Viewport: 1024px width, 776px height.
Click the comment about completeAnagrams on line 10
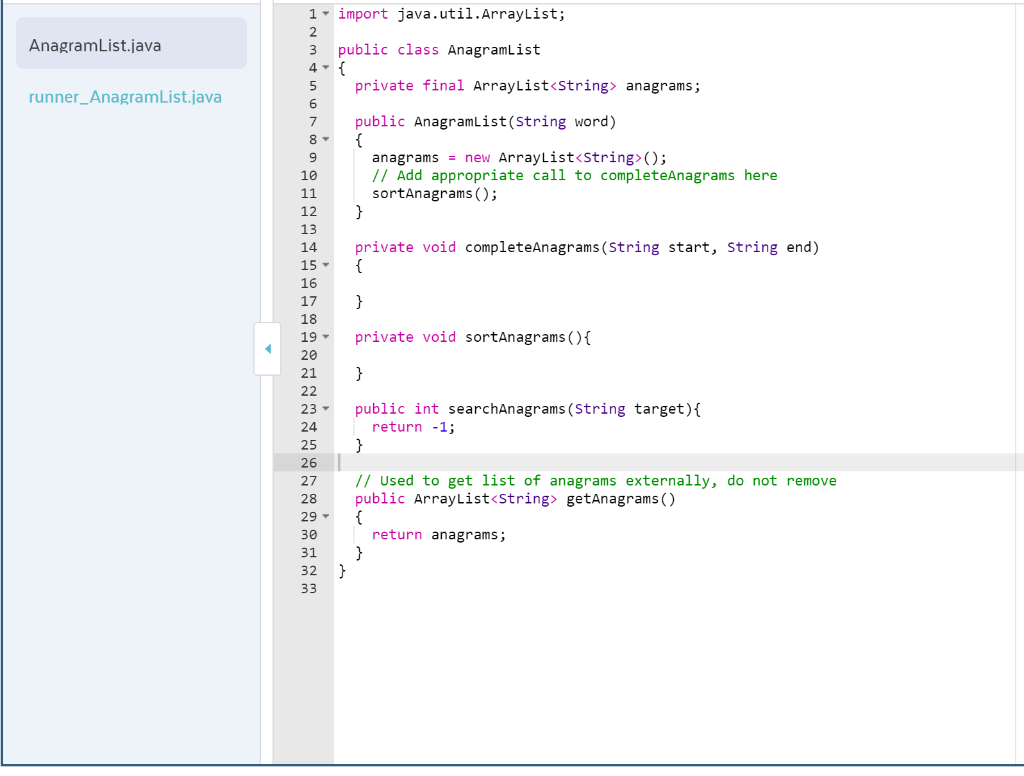click(x=575, y=176)
